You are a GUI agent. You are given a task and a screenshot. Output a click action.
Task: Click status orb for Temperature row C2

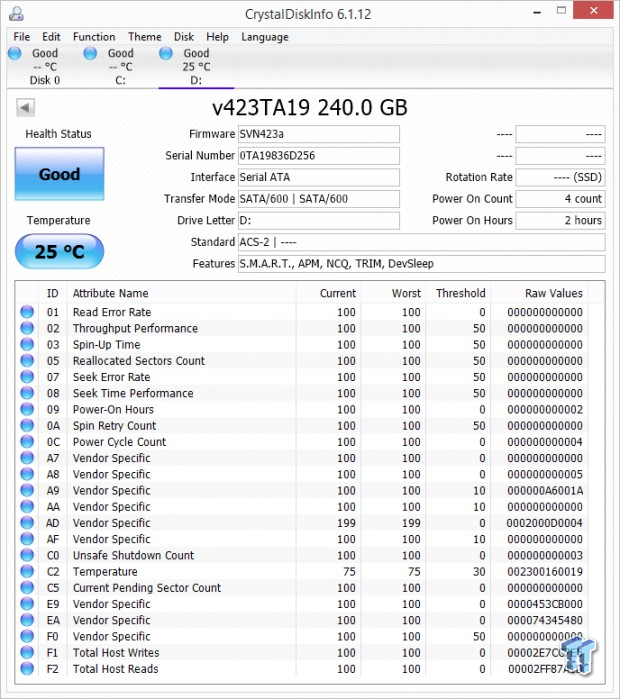(x=27, y=571)
